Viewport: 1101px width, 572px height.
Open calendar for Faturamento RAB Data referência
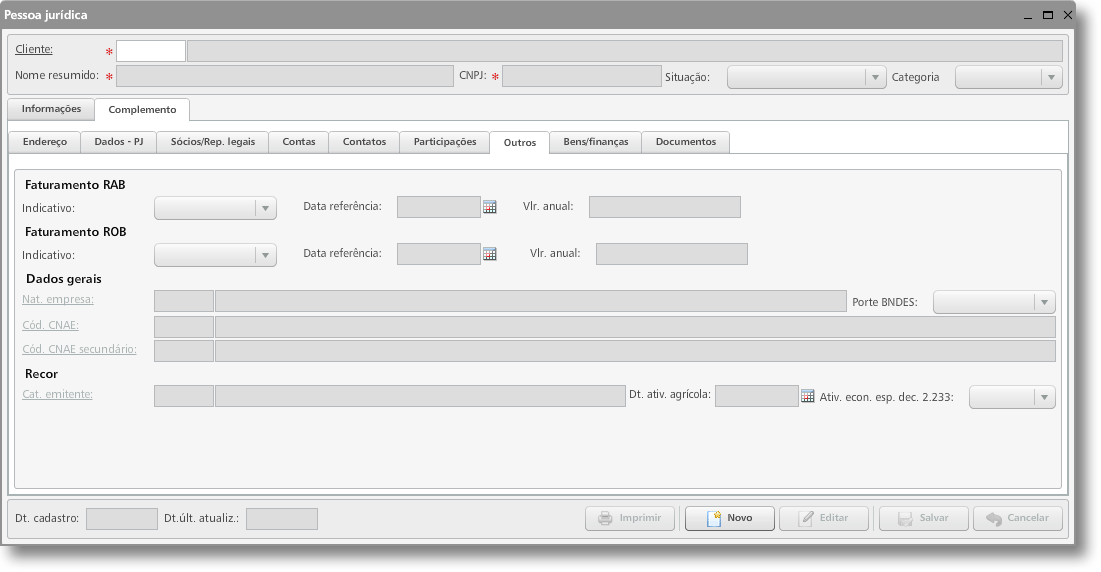489,207
